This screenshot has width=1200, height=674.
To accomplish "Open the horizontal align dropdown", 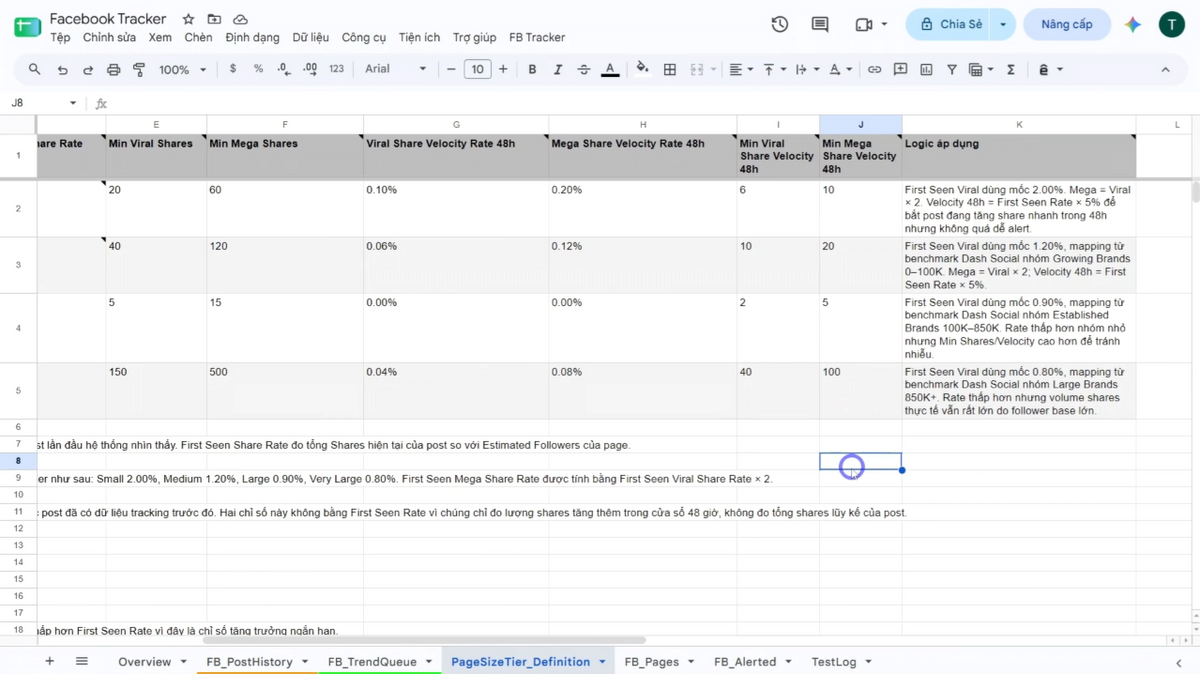I will point(741,69).
